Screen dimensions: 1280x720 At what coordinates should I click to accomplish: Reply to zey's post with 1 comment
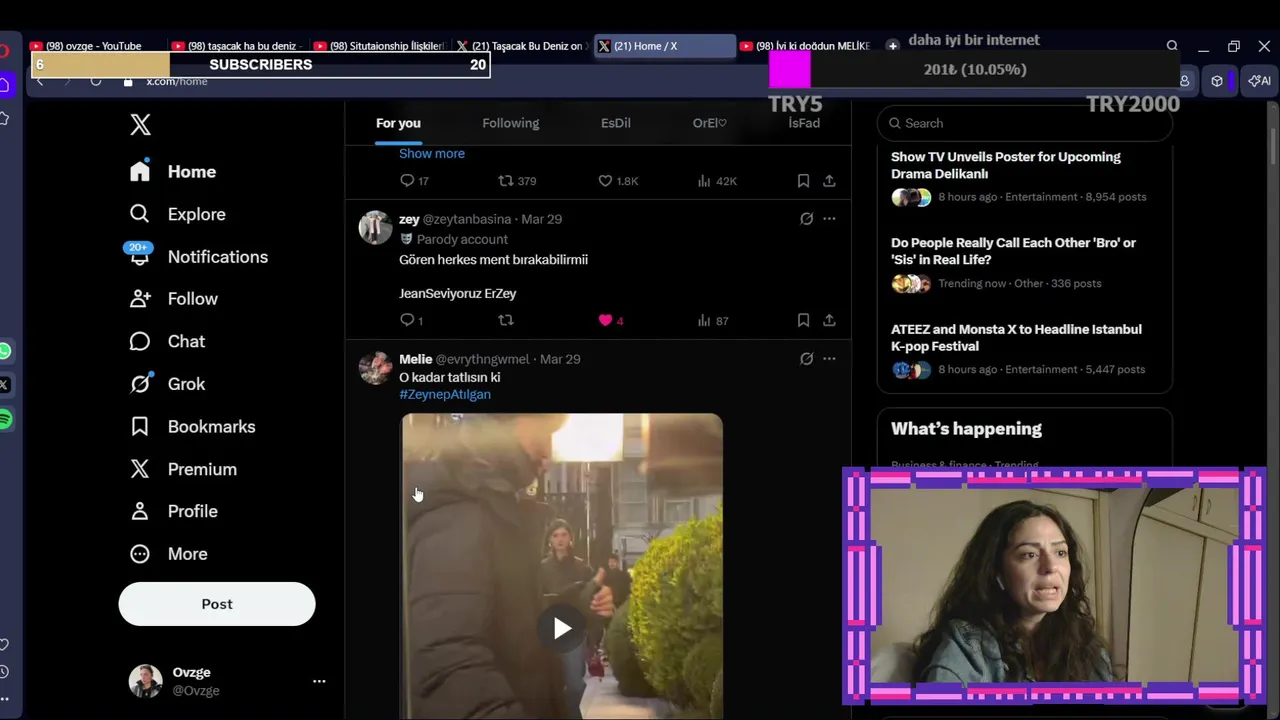pyautogui.click(x=411, y=320)
